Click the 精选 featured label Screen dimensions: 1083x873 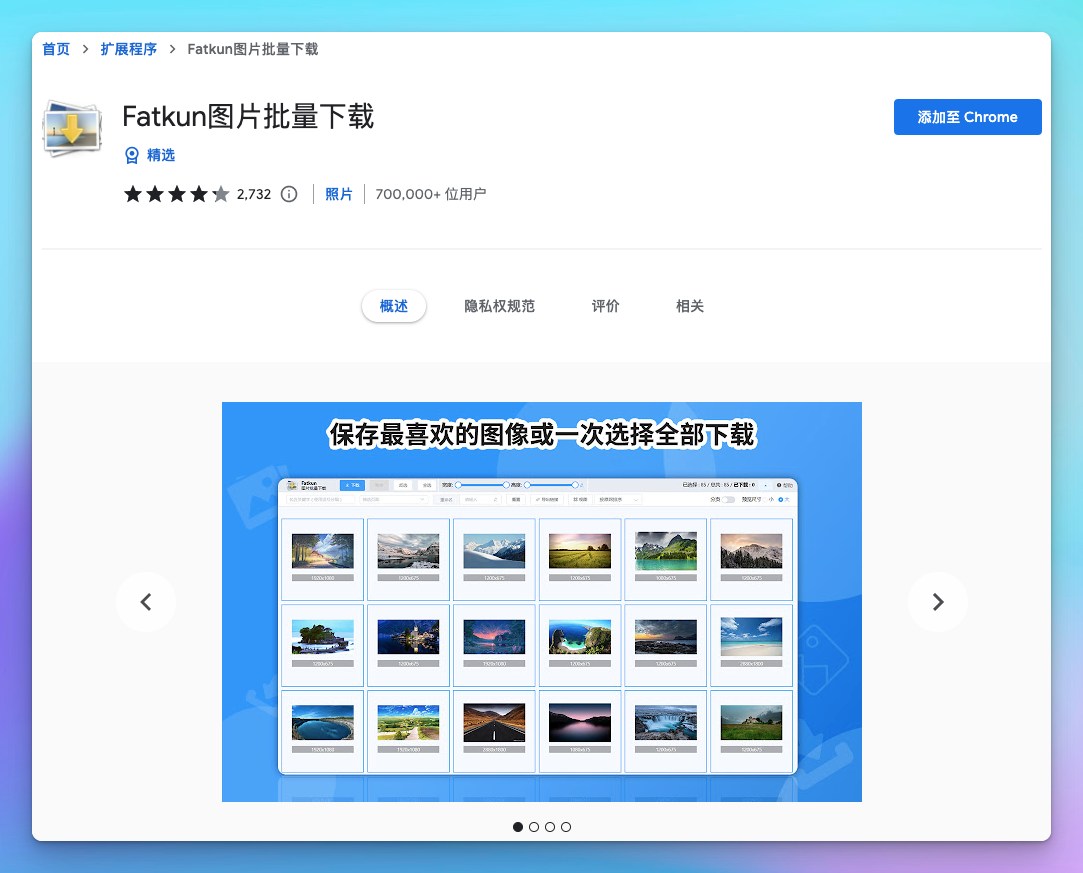click(x=161, y=155)
